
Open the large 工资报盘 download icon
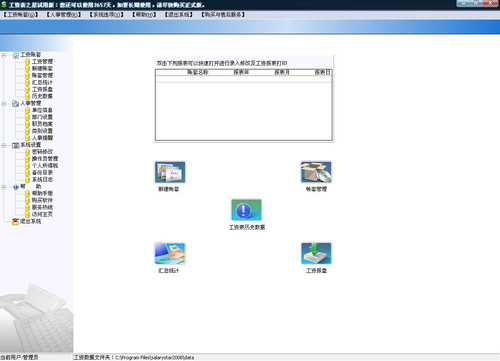[x=316, y=253]
